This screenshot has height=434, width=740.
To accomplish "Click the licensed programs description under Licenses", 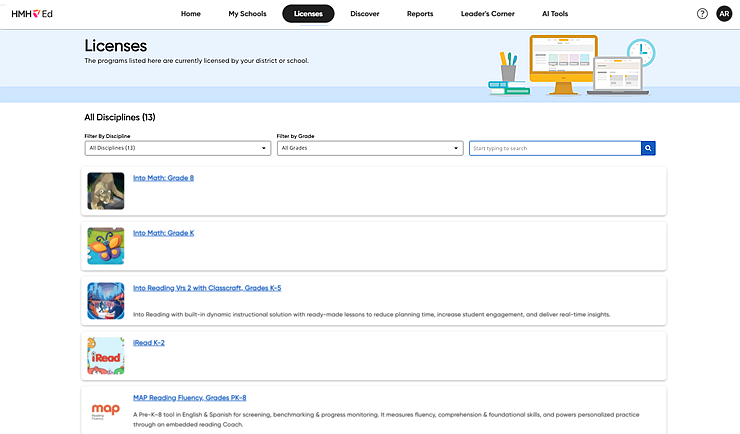I will pyautogui.click(x=196, y=61).
